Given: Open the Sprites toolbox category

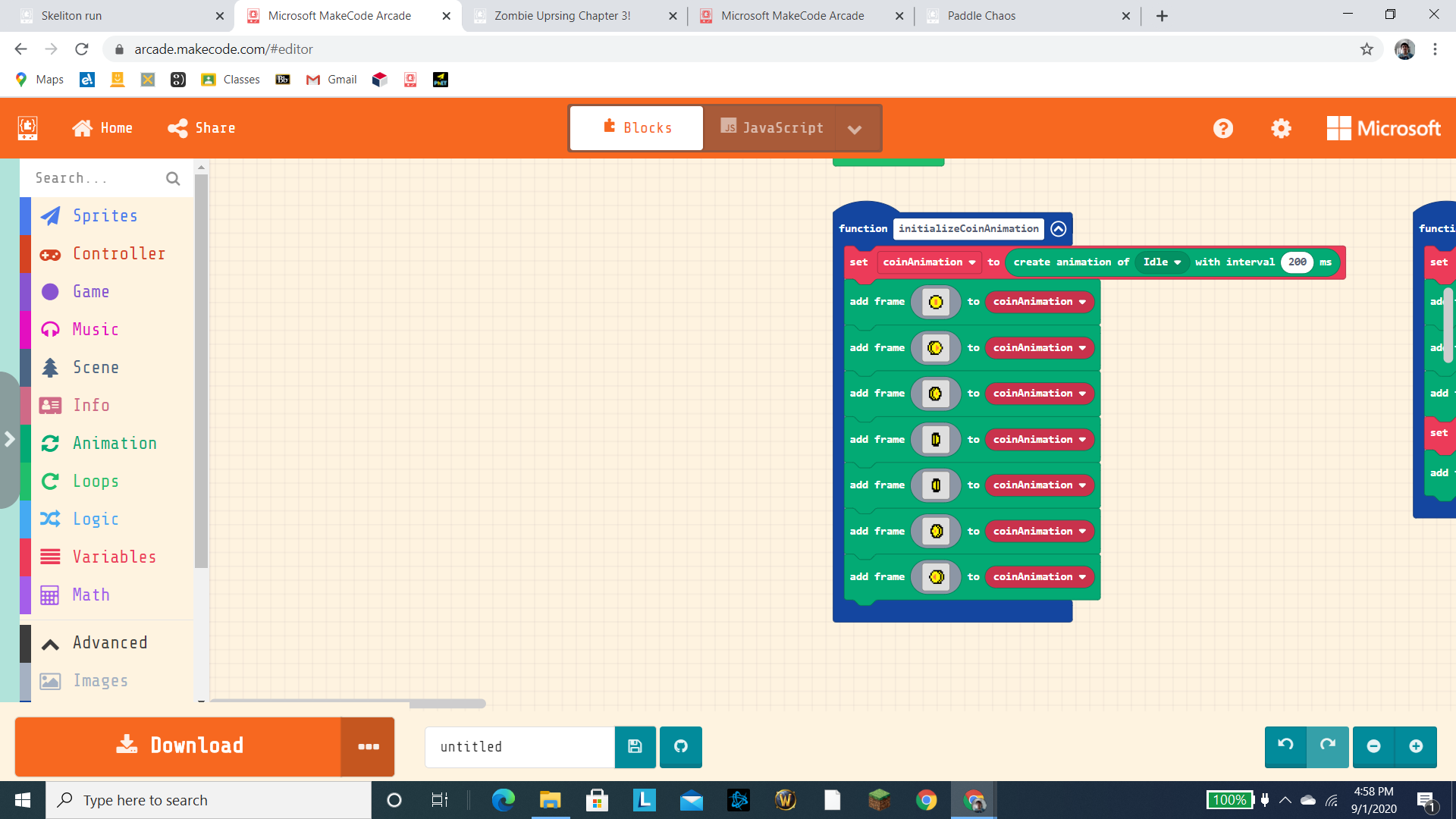Looking at the screenshot, I should tap(105, 216).
